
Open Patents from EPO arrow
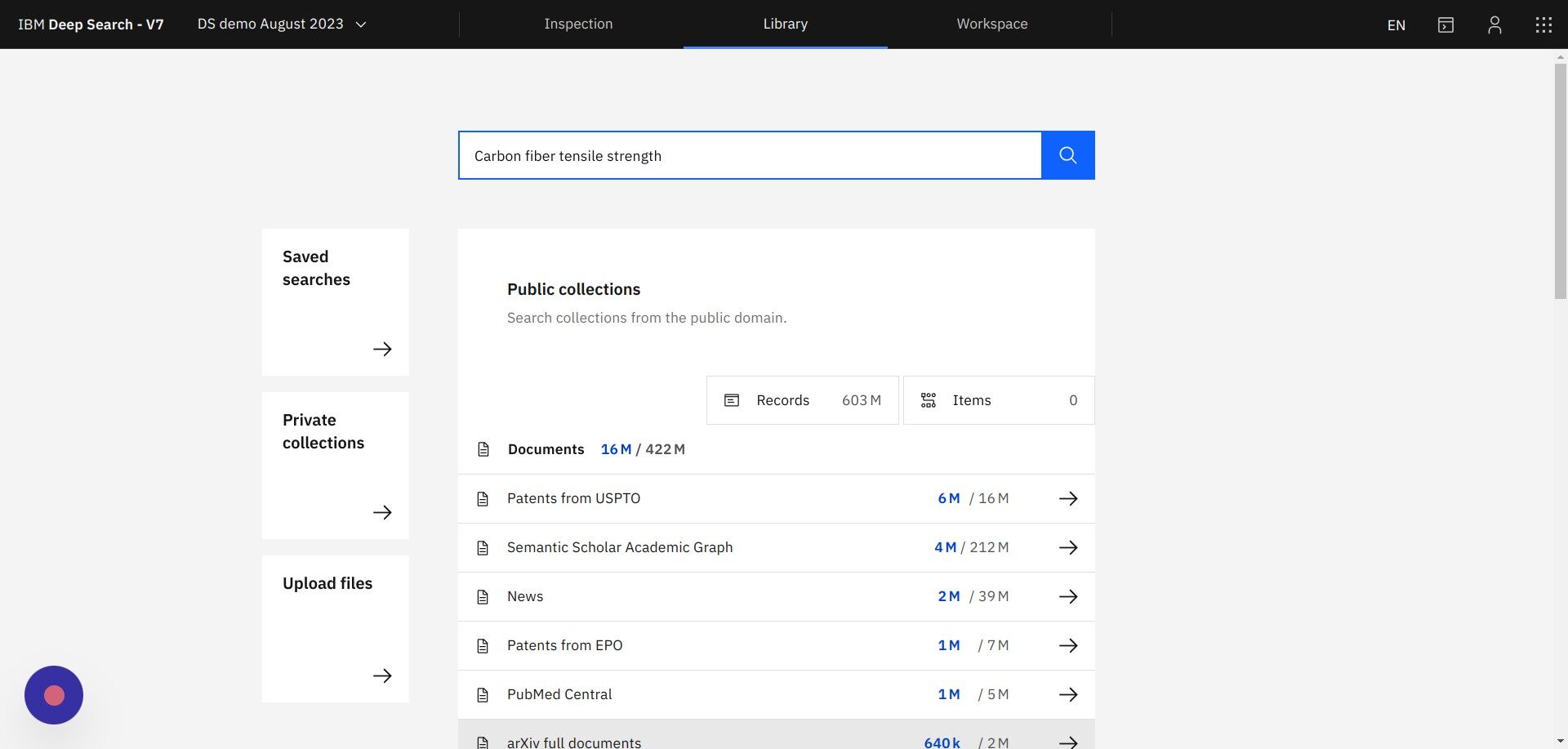[1068, 645]
